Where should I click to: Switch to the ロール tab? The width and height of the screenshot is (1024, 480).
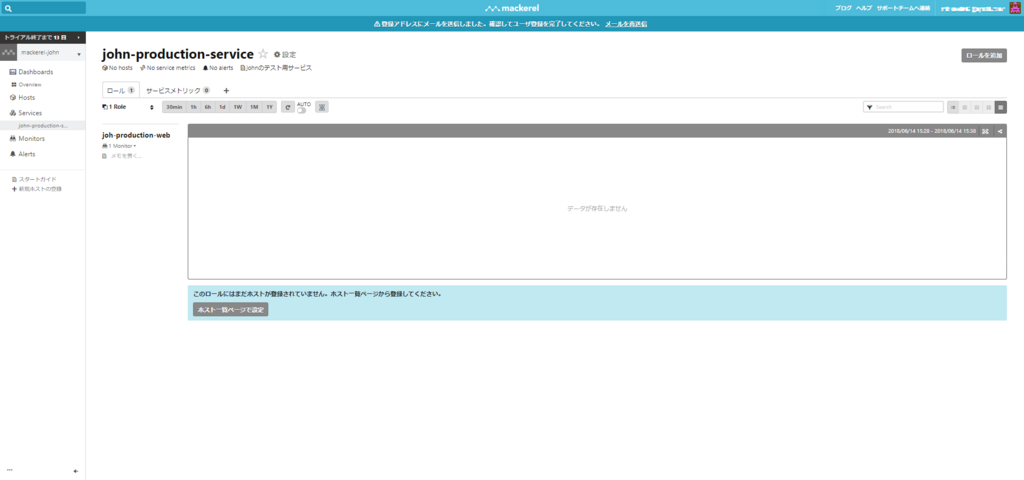(x=120, y=91)
